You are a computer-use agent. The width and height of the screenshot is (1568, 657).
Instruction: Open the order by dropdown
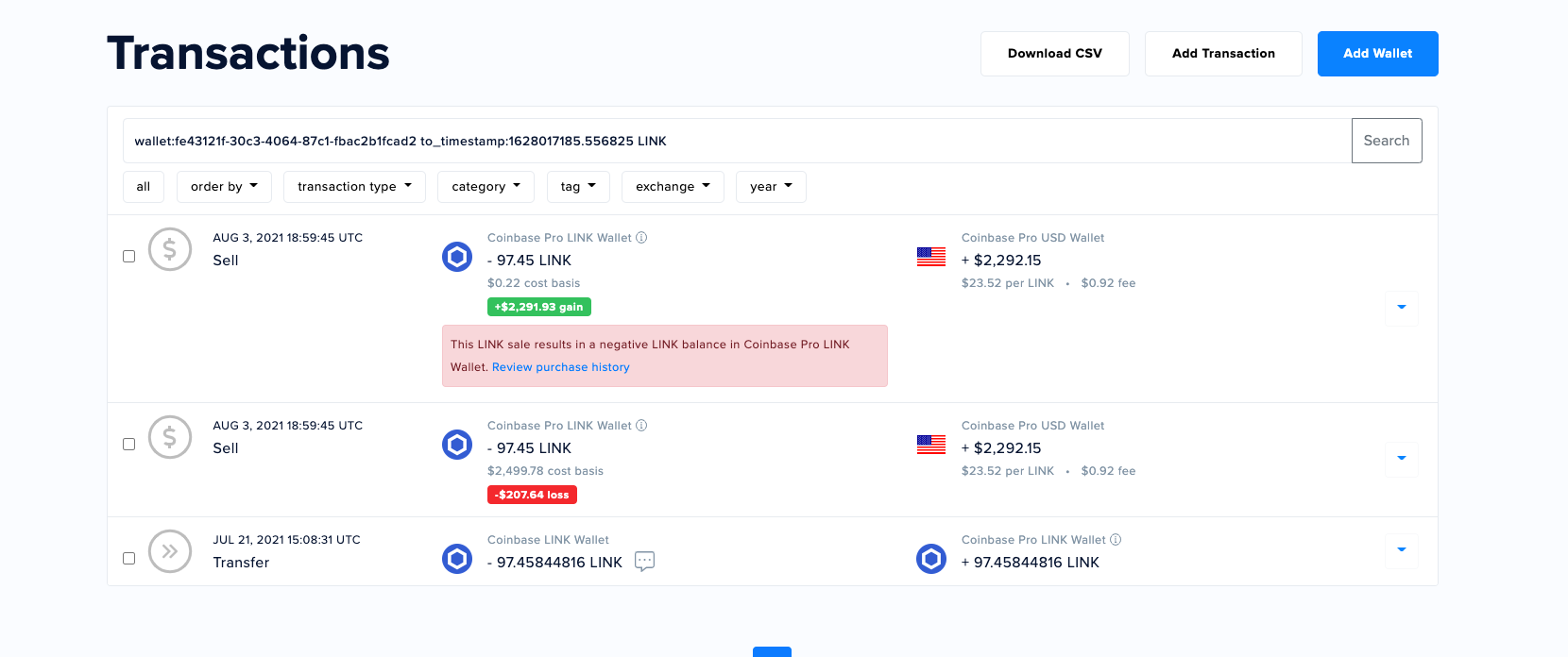(x=224, y=187)
